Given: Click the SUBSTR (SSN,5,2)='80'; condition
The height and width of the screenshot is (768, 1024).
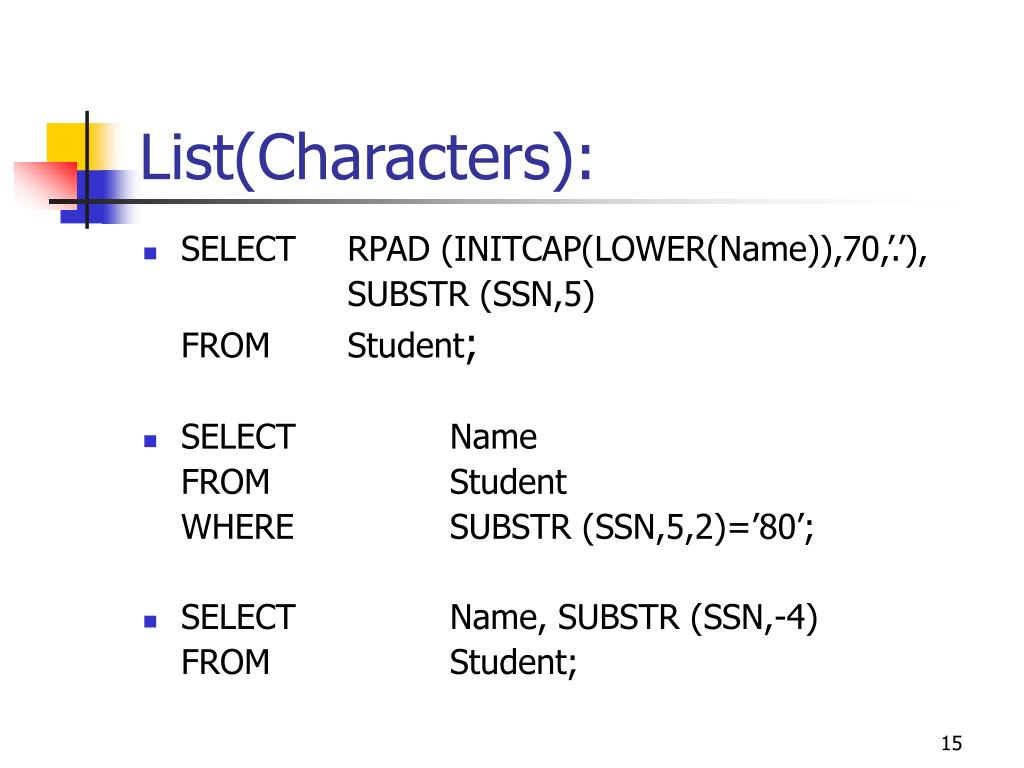Looking at the screenshot, I should [x=632, y=528].
